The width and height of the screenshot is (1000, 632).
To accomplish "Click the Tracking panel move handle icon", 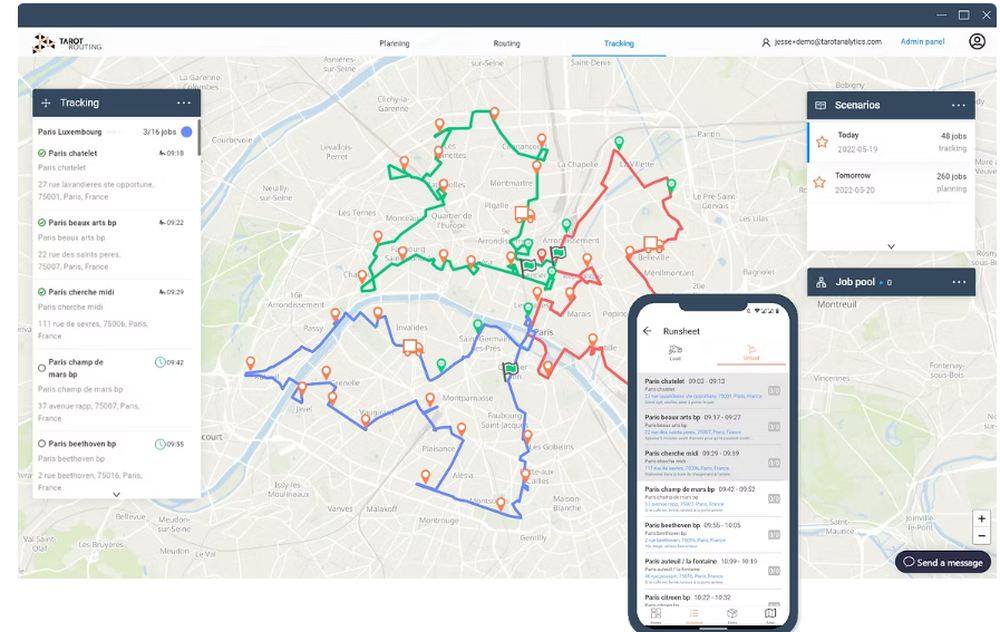I will click(46, 103).
